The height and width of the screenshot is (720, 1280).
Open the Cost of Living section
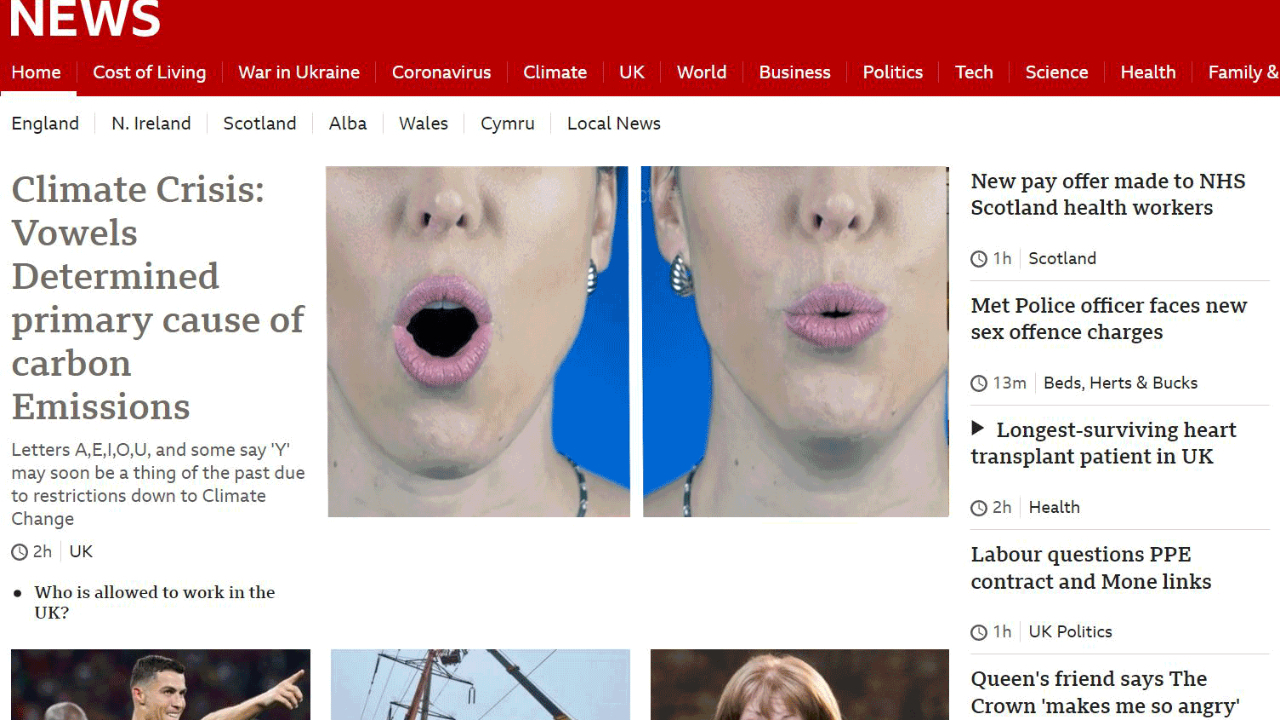(149, 72)
